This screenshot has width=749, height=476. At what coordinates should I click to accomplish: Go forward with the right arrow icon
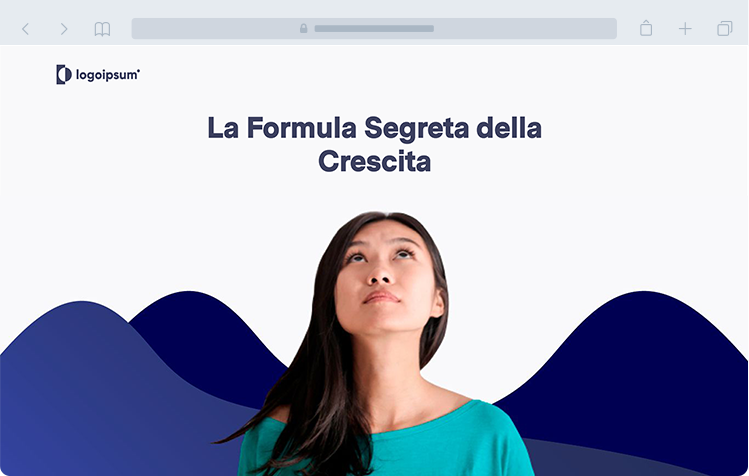[x=64, y=29]
